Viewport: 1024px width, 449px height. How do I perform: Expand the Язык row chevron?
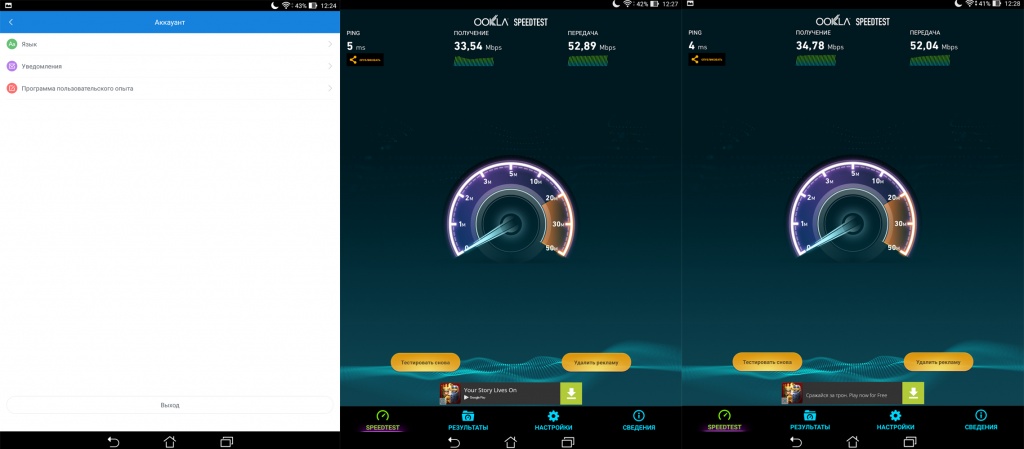(330, 44)
